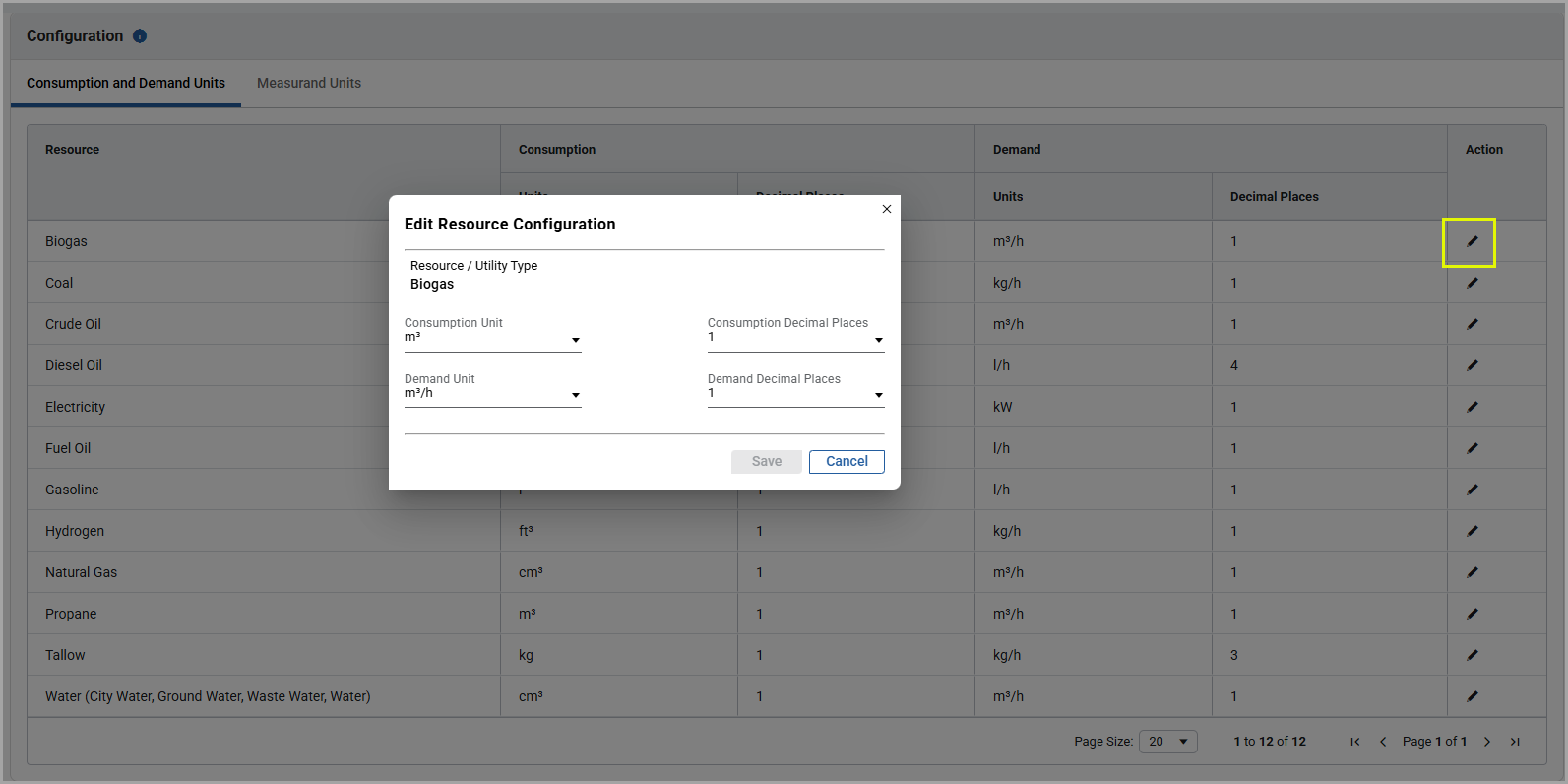
Task: Click demand decimal value 3 for Tallow
Action: coord(1234,655)
